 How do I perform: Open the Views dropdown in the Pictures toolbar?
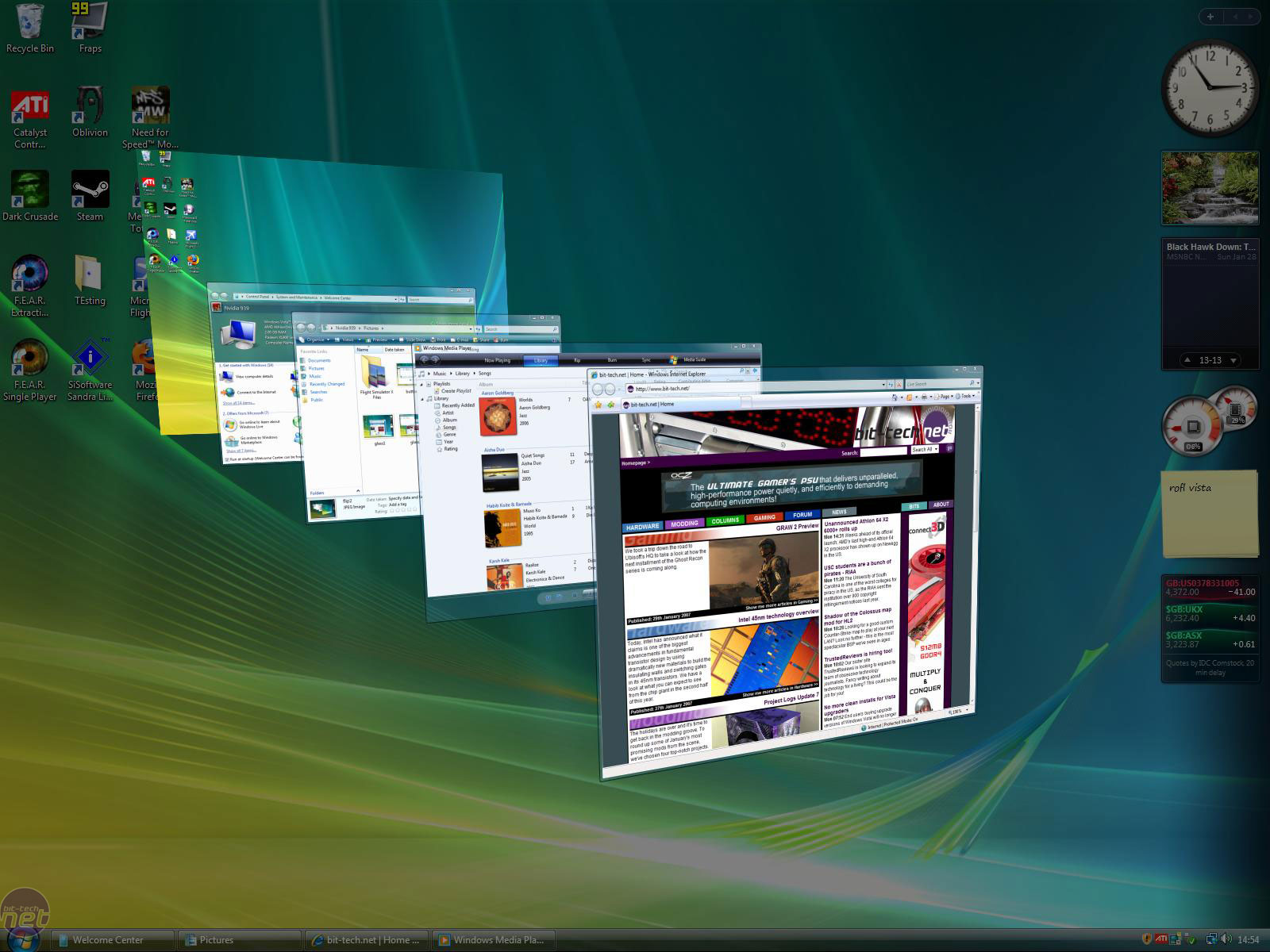[x=348, y=340]
